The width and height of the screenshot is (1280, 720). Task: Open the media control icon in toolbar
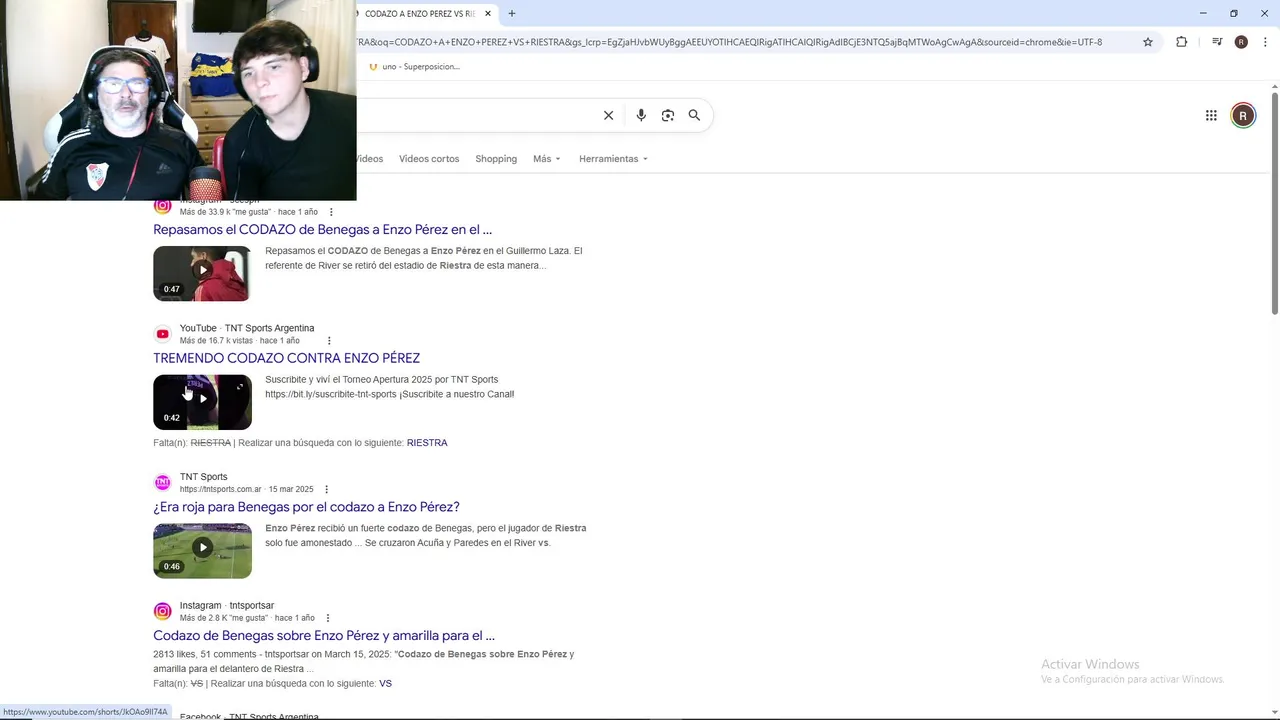(1217, 42)
